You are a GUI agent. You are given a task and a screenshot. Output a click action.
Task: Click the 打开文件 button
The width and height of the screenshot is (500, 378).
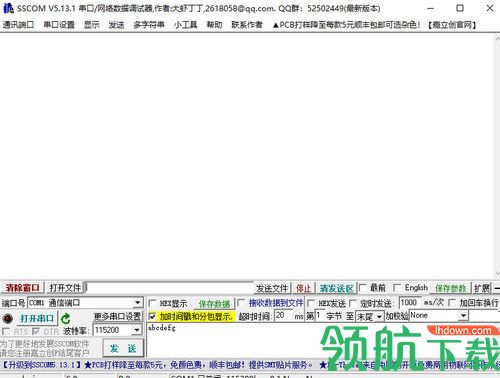click(x=65, y=288)
